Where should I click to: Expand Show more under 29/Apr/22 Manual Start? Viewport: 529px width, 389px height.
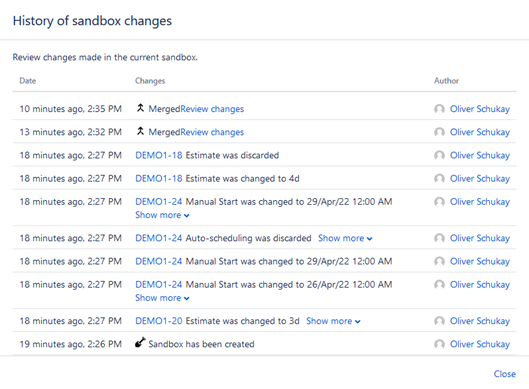pos(162,215)
